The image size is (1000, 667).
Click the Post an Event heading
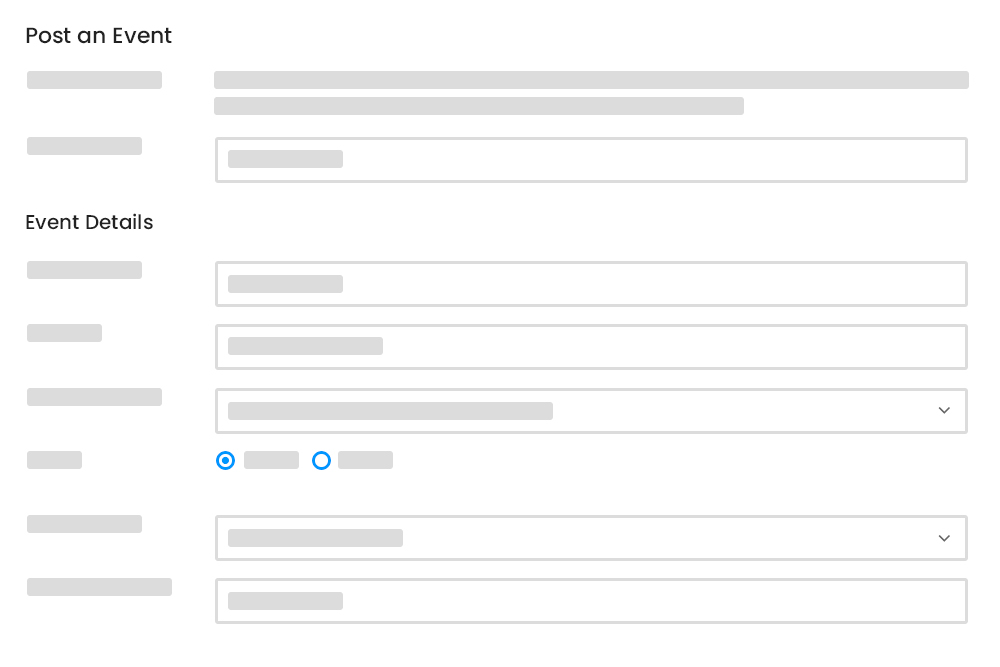pyautogui.click(x=98, y=36)
